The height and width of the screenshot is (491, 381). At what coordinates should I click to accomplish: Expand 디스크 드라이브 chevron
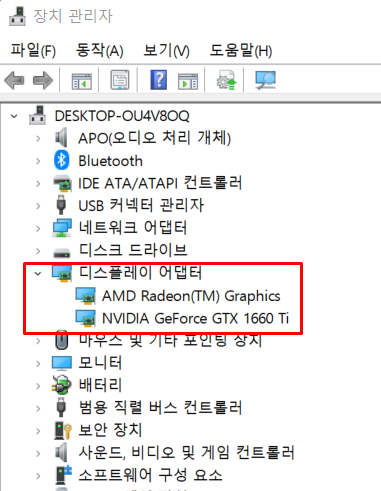coord(38,251)
